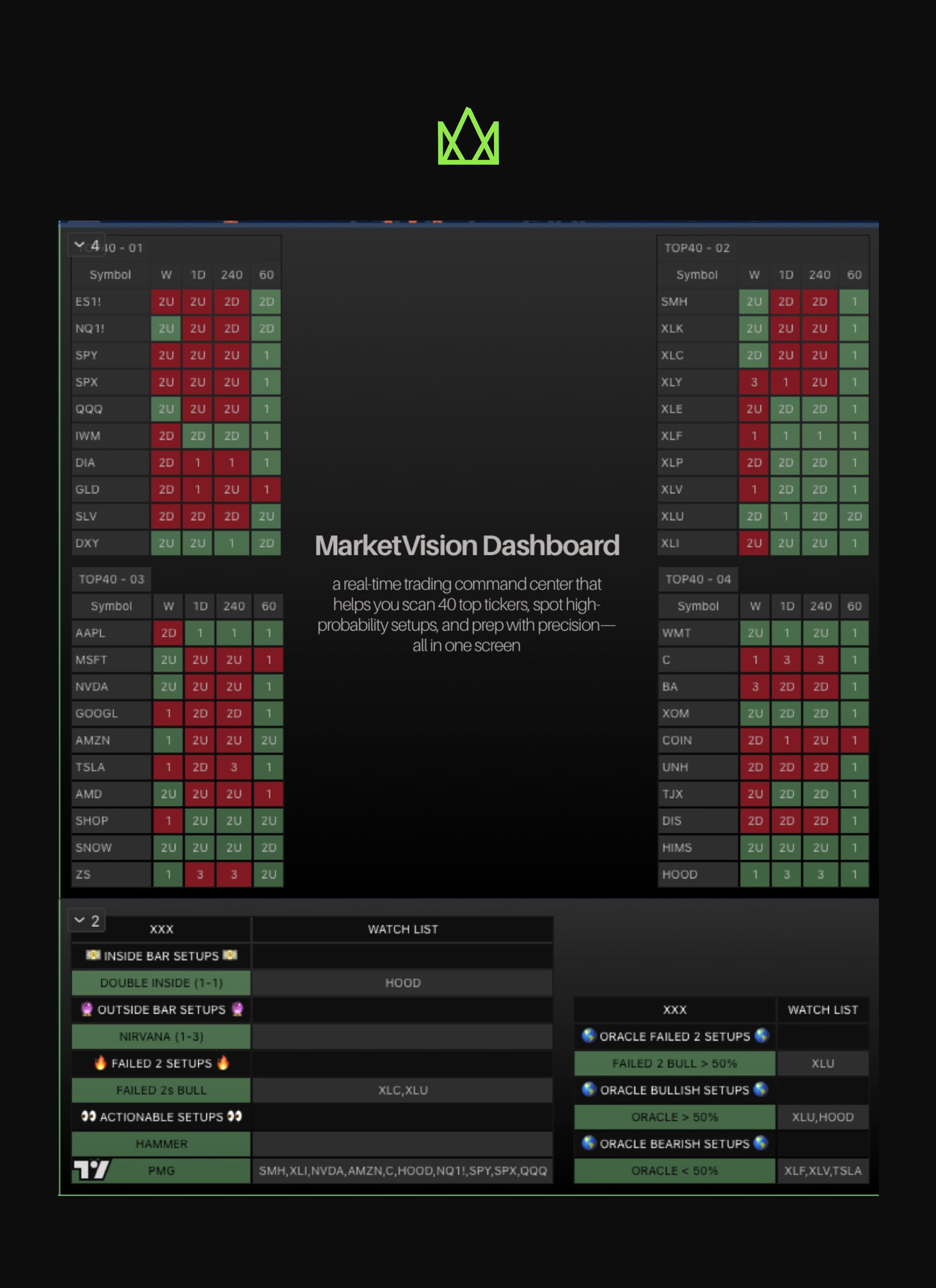Click the XLC,XLU watch list entry
The image size is (936, 1288).
coord(402,1090)
